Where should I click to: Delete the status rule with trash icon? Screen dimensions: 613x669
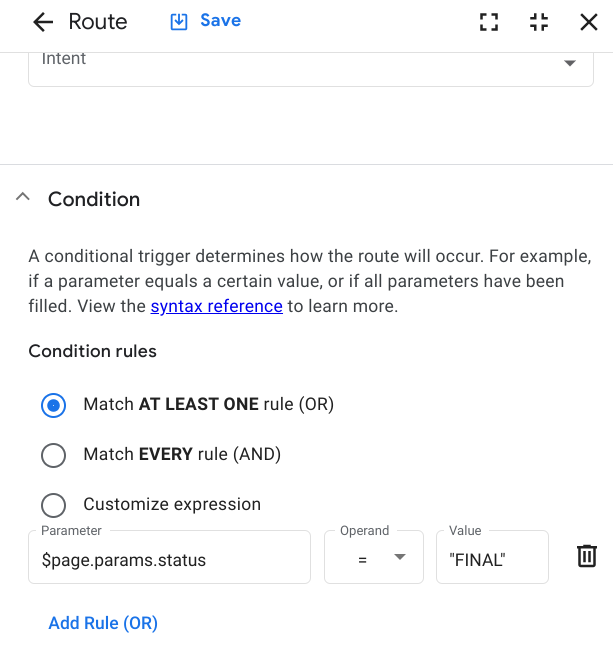click(587, 556)
